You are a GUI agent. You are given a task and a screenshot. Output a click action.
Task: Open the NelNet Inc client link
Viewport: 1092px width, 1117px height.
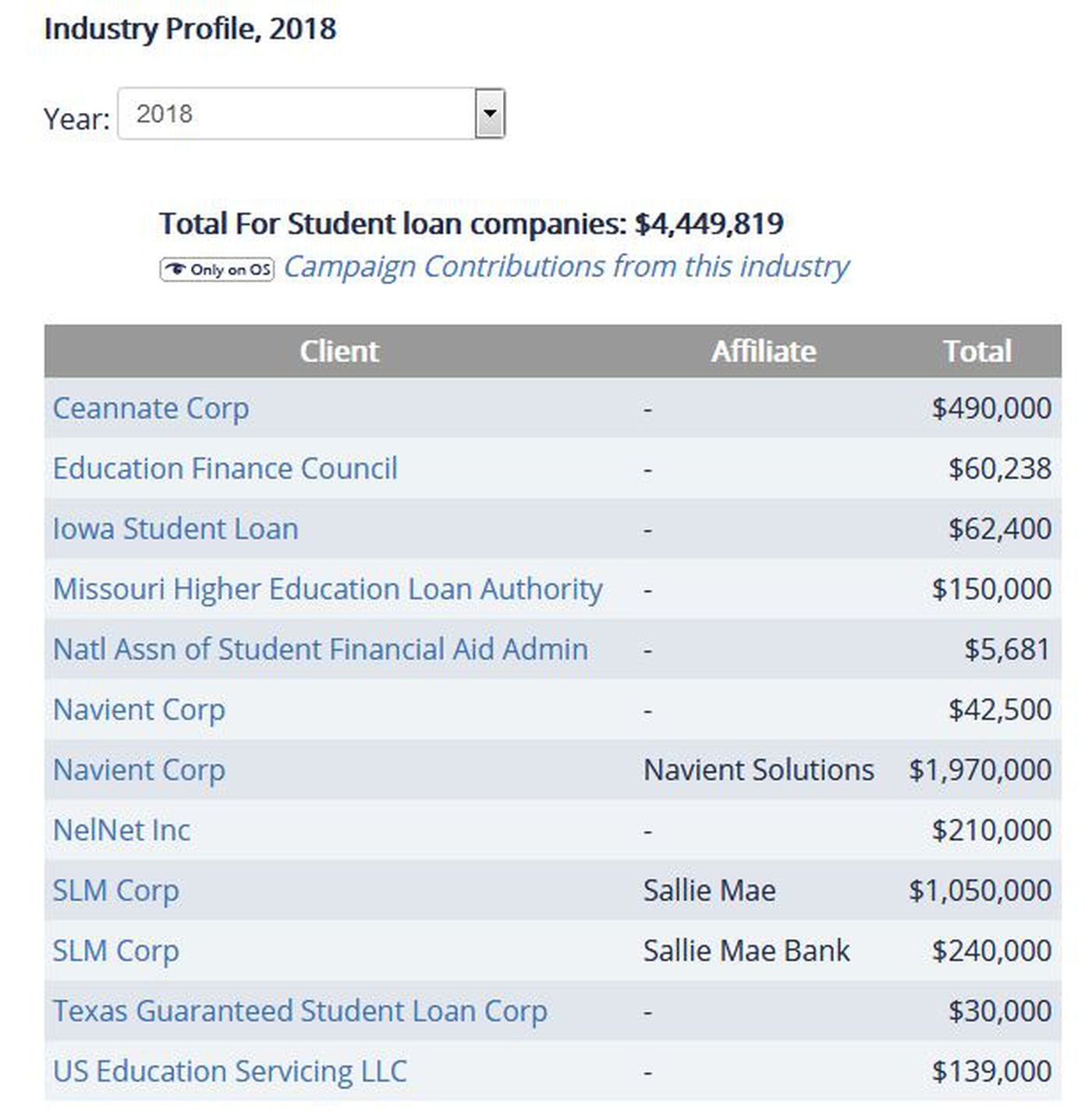pyautogui.click(x=122, y=831)
